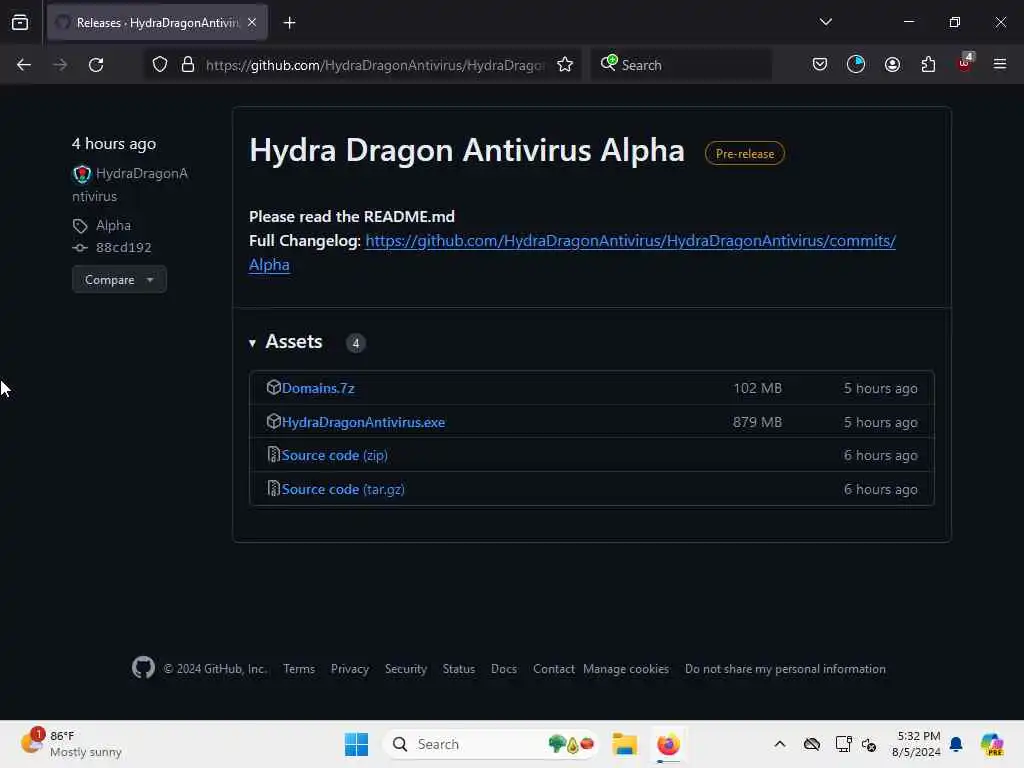Bookmark this page with the star icon

[x=565, y=65]
